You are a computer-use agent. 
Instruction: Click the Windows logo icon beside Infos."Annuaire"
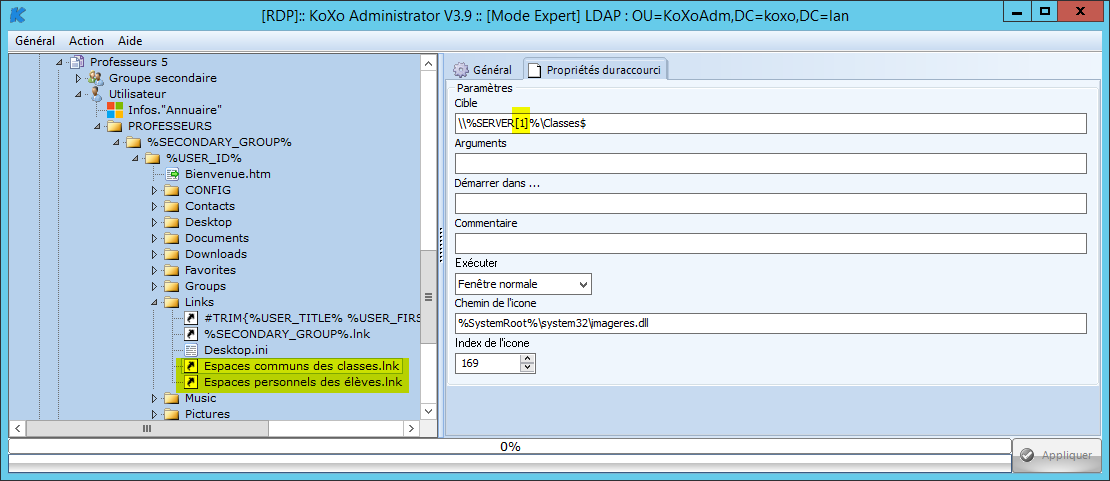point(115,109)
